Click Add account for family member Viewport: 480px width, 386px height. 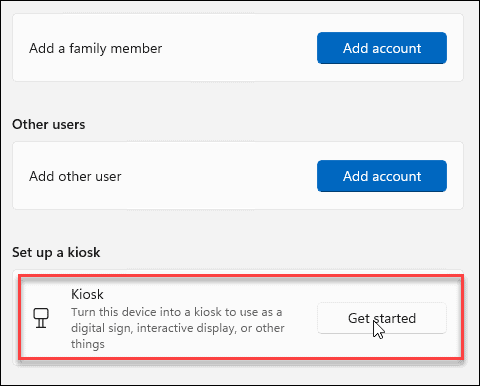pos(382,48)
